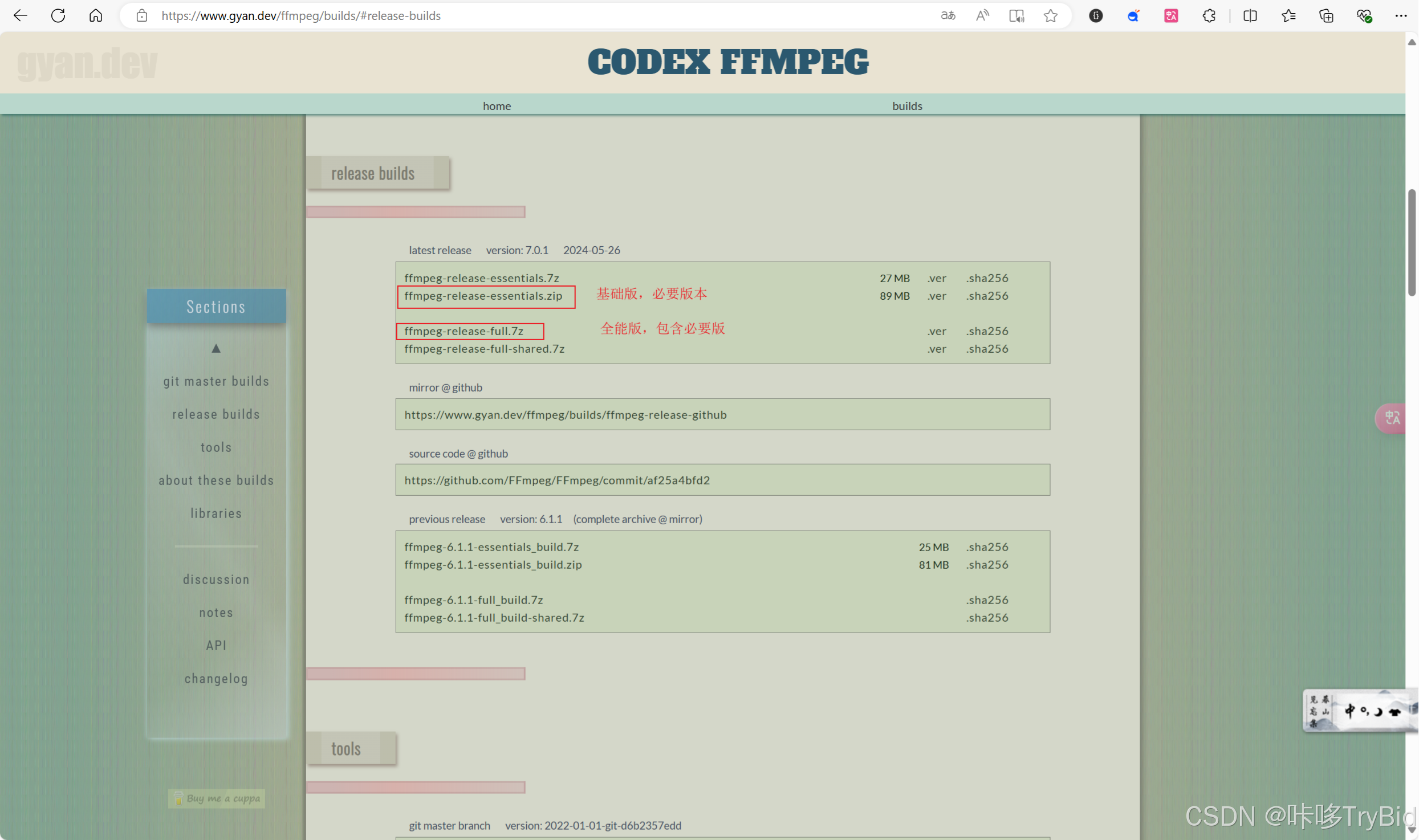
Task: Click the CODEX FFMPEG page title
Action: click(728, 62)
